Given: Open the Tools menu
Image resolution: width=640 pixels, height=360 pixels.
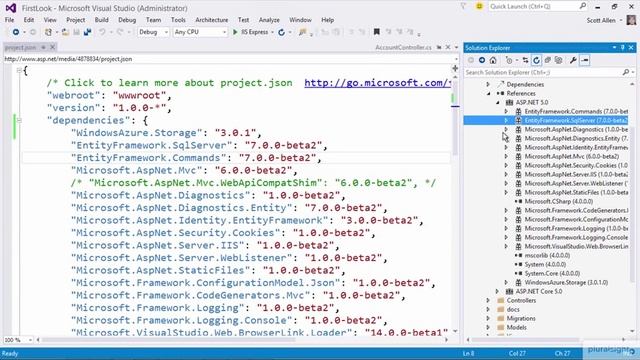Looking at the screenshot, I should (x=178, y=20).
